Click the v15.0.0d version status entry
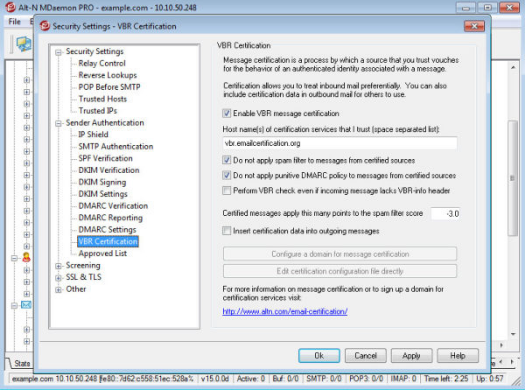526x391 pixels. [x=215, y=379]
